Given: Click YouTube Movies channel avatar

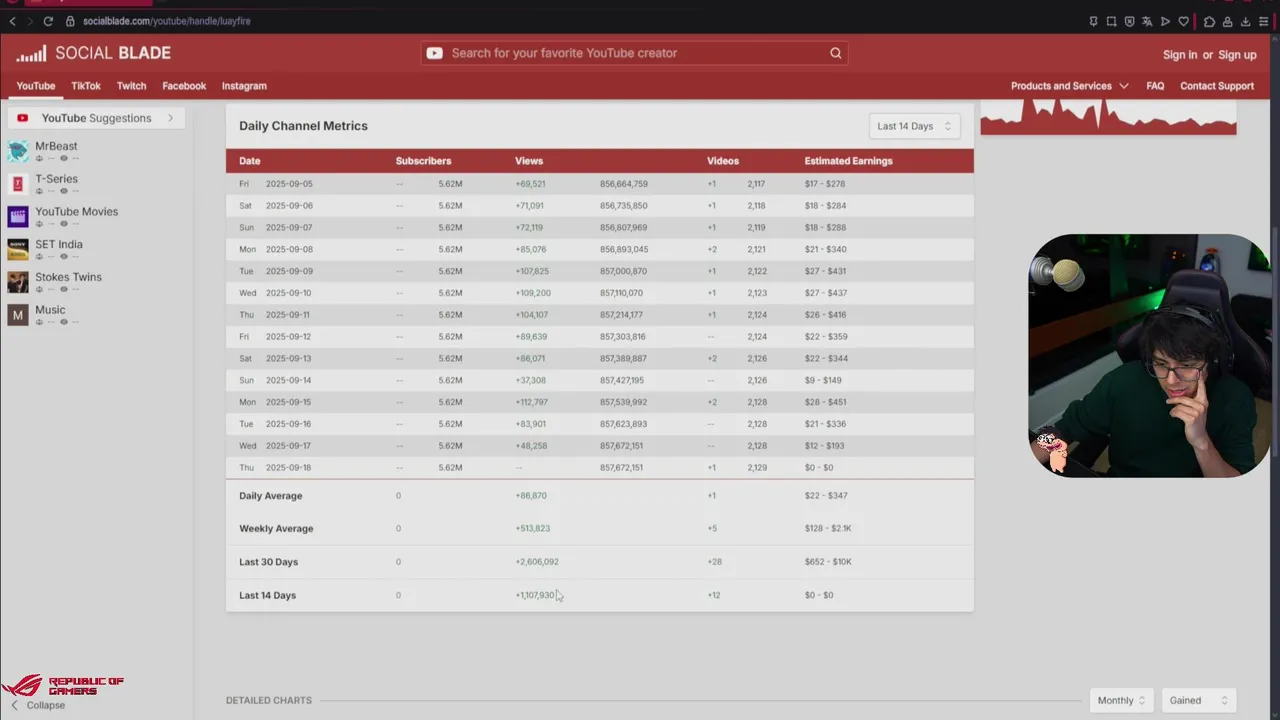Looking at the screenshot, I should tap(18, 217).
